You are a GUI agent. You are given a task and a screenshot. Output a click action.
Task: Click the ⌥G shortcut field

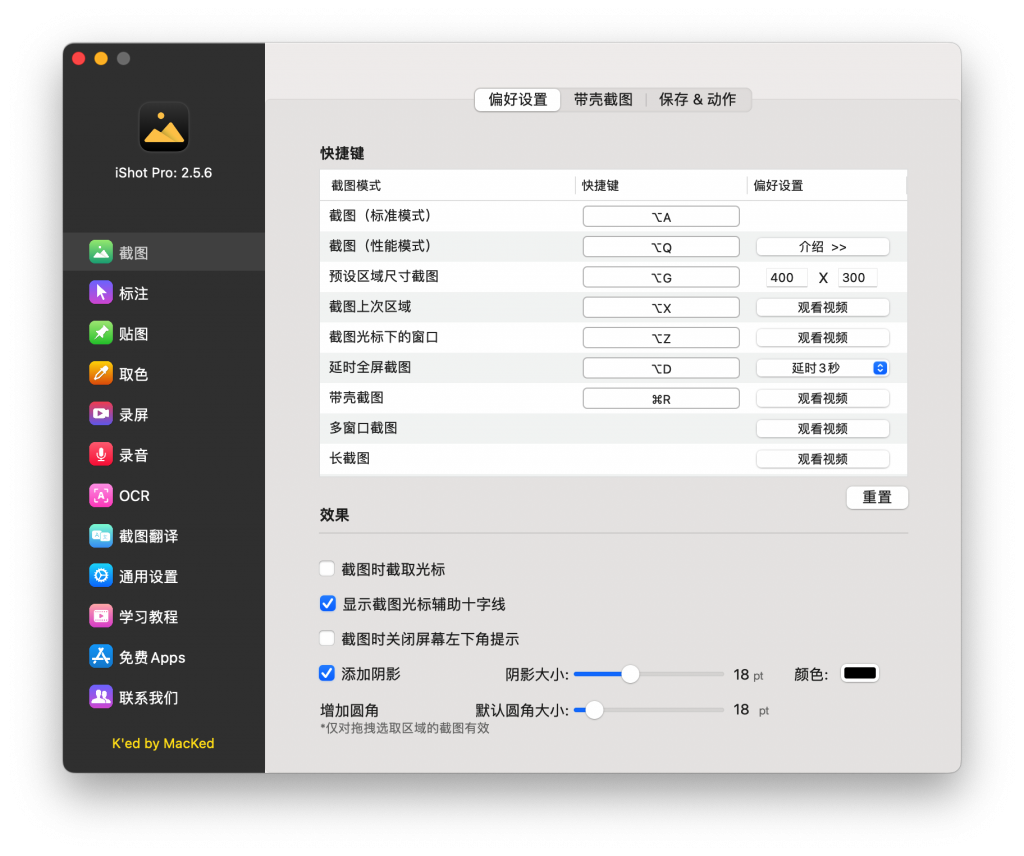point(661,277)
